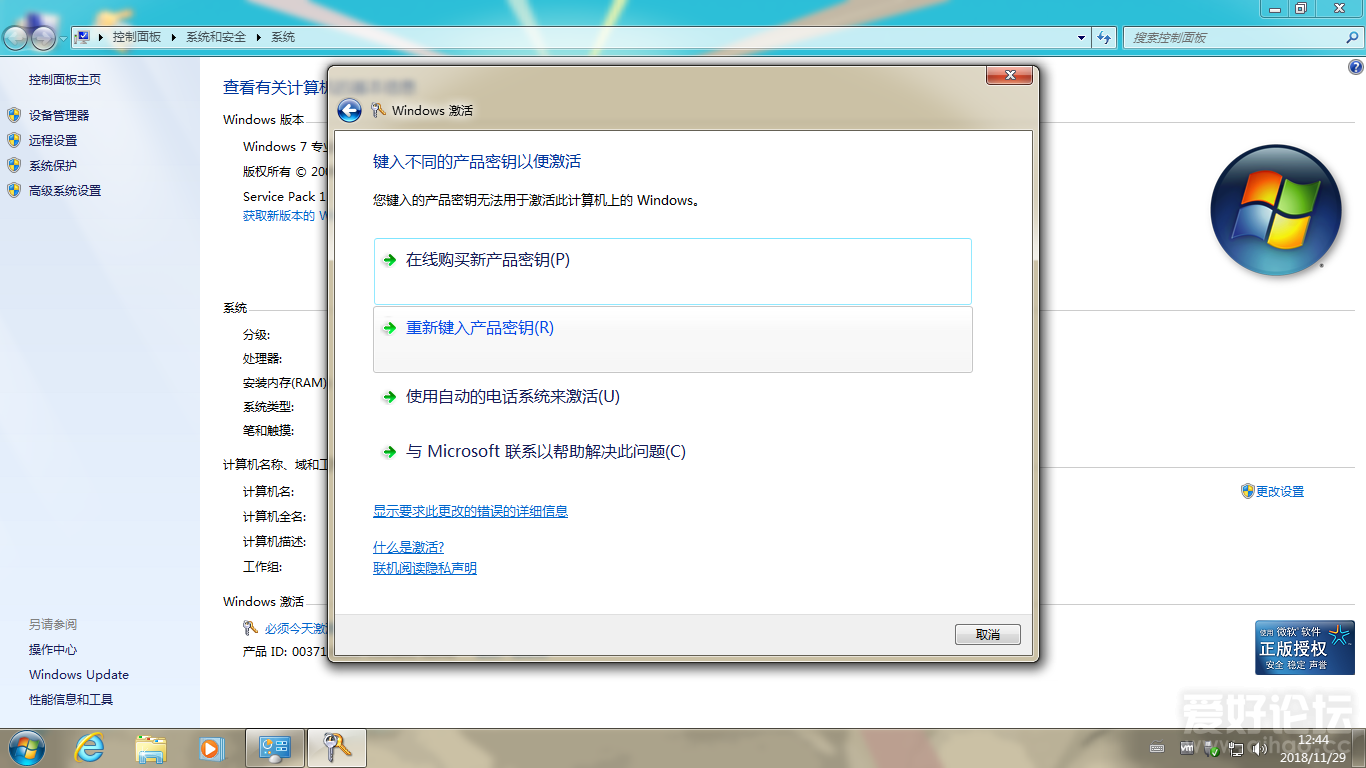Open the recent pages dropdown arrow
The height and width of the screenshot is (768, 1366).
coord(63,38)
